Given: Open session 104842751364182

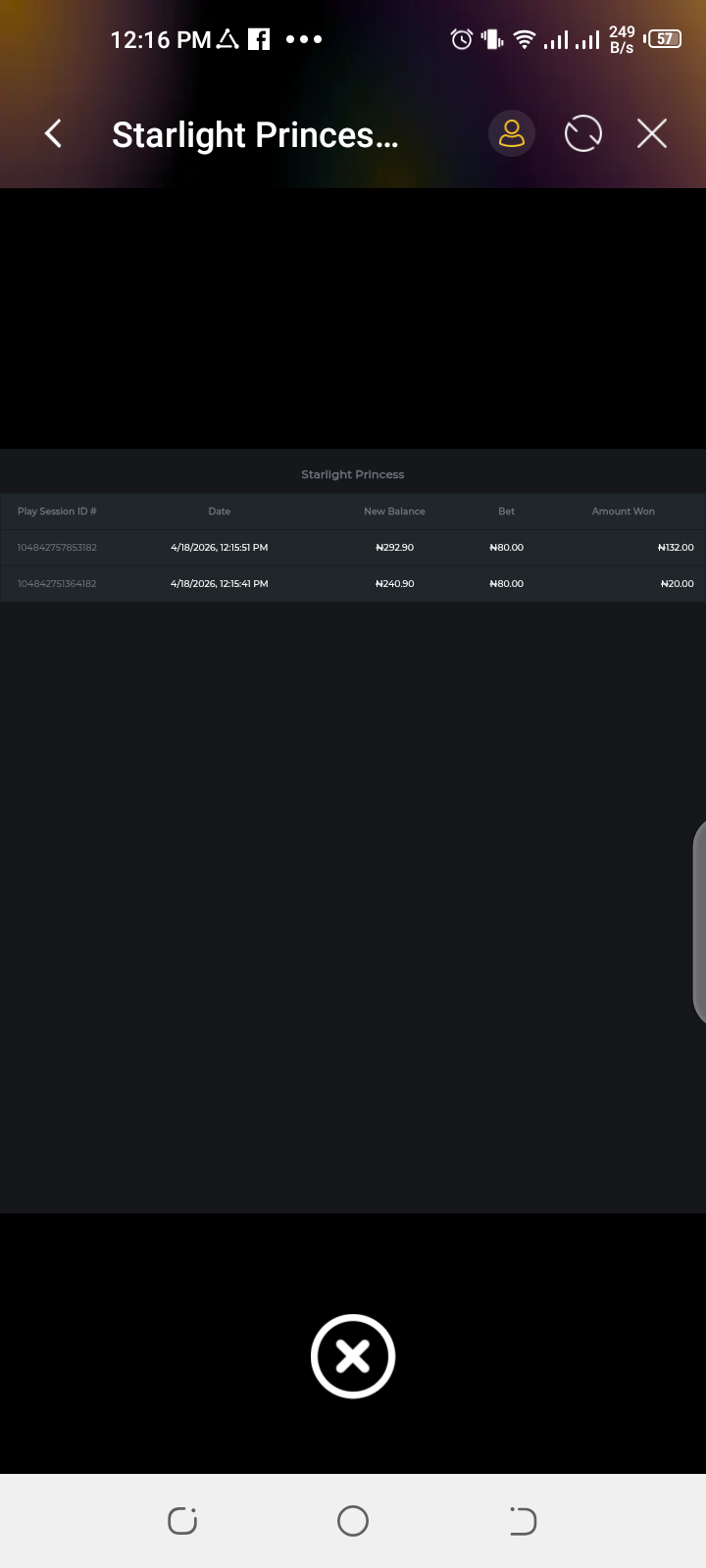Looking at the screenshot, I should click(57, 584).
